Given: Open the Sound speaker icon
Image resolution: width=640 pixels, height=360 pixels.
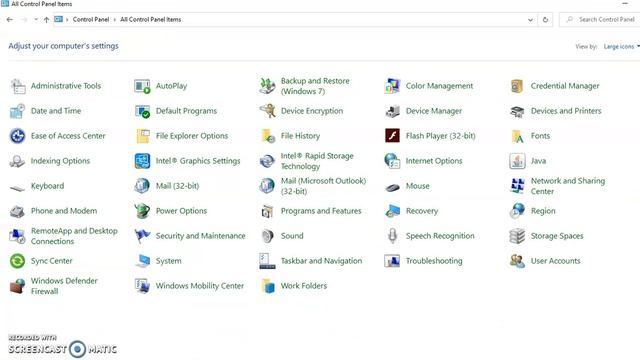Looking at the screenshot, I should pos(267,236).
